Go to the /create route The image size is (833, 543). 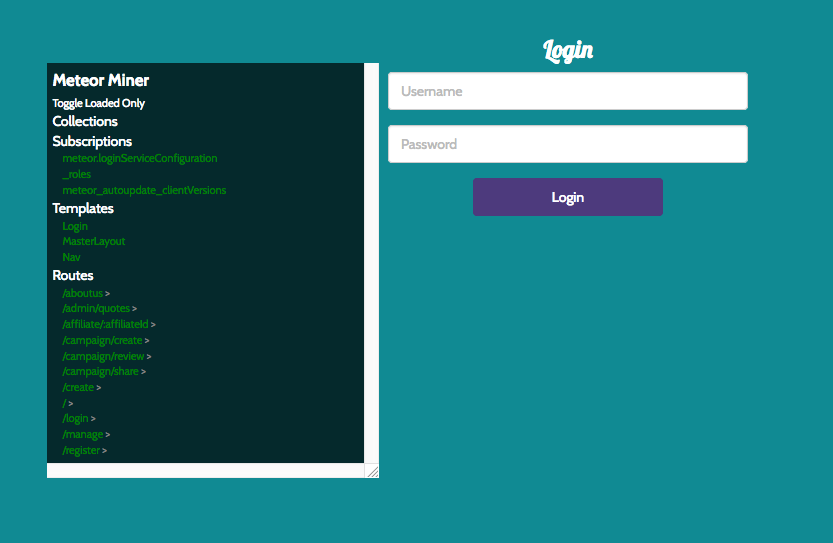78,387
